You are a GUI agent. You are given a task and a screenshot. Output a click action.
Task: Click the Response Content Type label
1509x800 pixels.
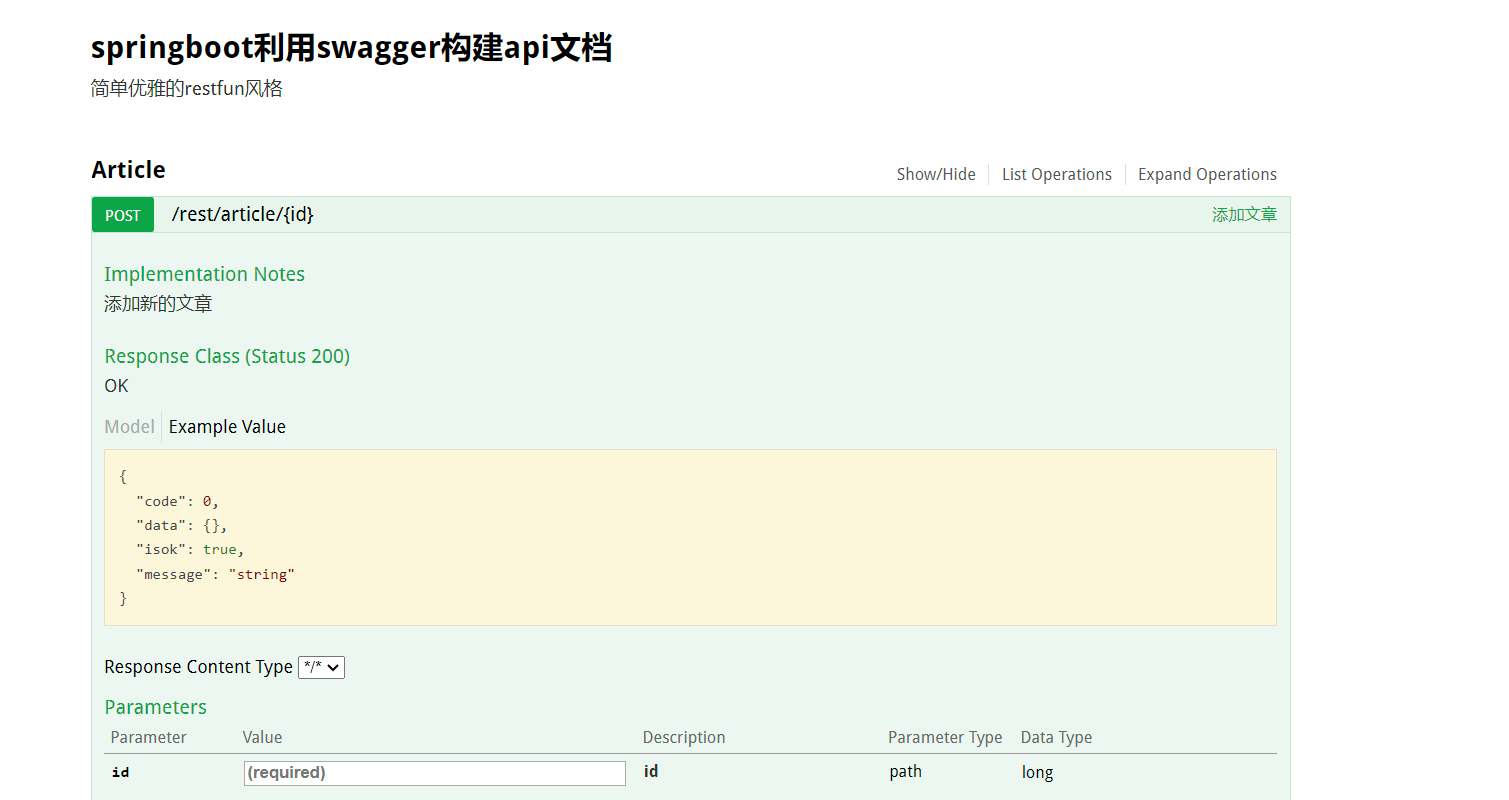pyautogui.click(x=198, y=667)
